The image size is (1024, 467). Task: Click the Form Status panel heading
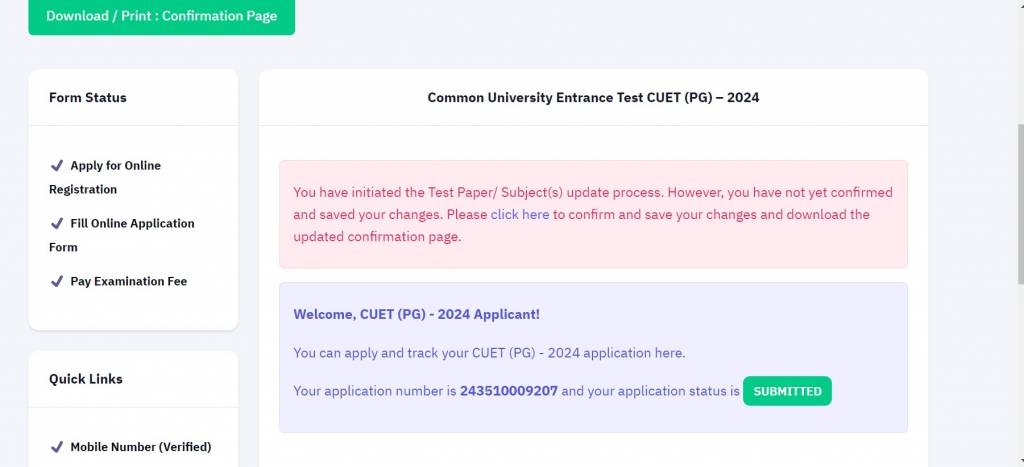coord(88,97)
